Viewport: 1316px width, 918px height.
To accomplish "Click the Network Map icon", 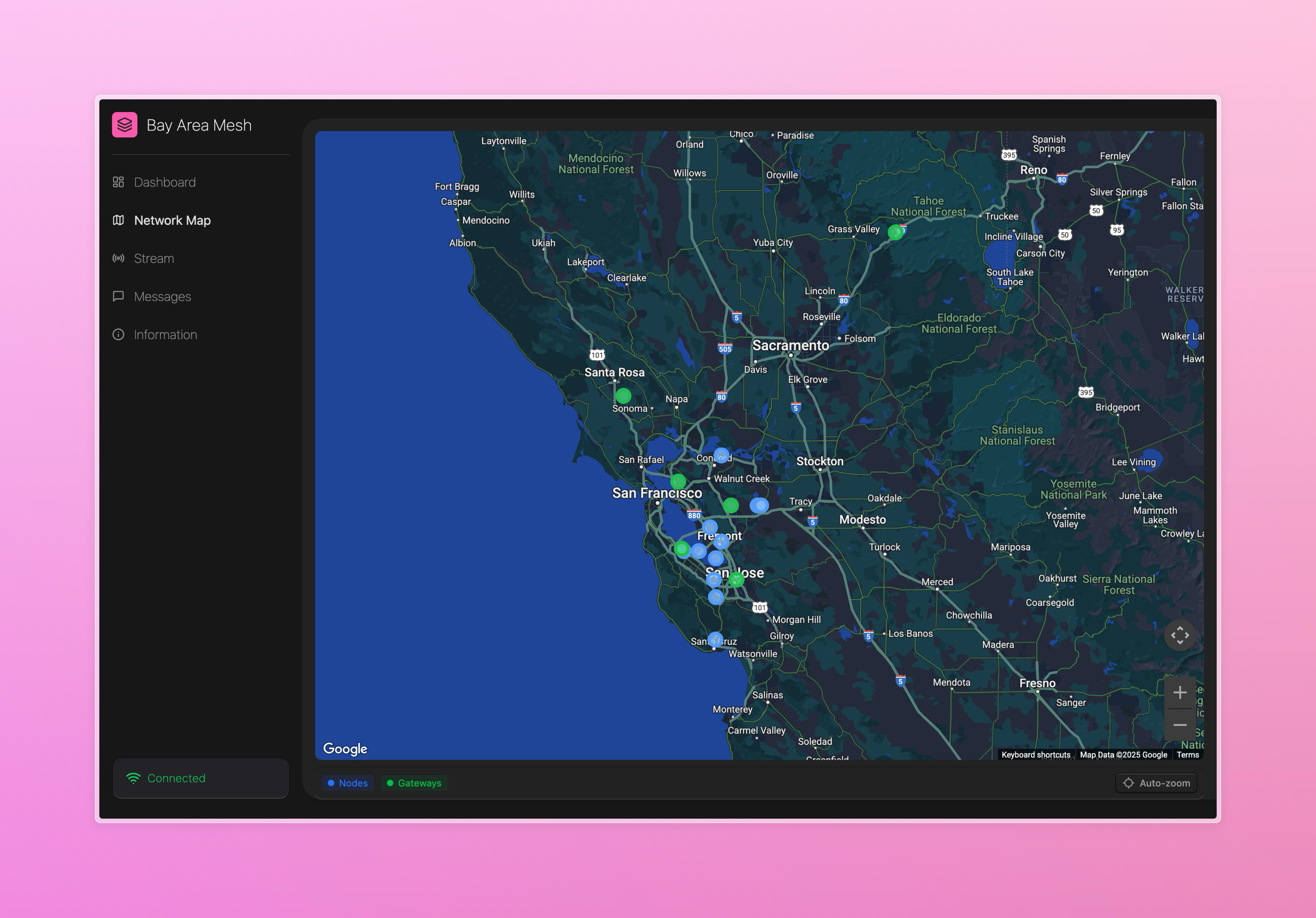I will (119, 220).
